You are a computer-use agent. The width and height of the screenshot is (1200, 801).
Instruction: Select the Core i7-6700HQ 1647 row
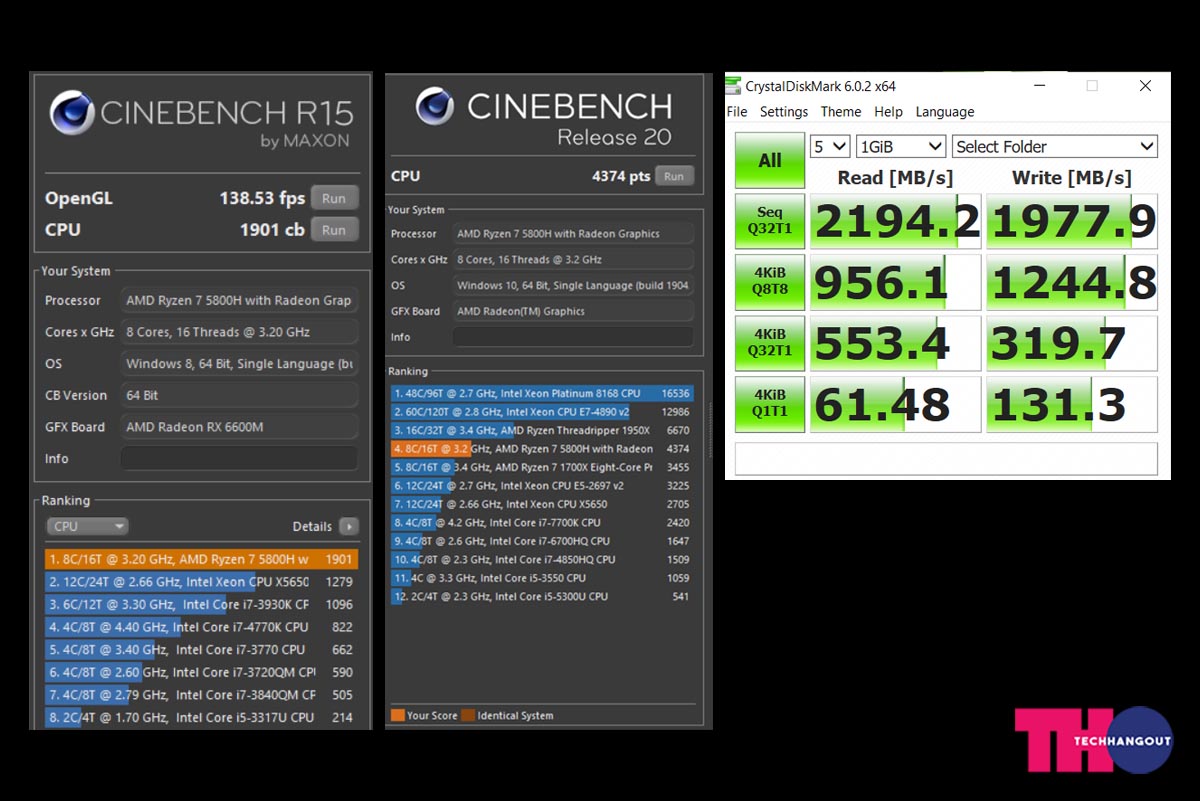point(542,541)
